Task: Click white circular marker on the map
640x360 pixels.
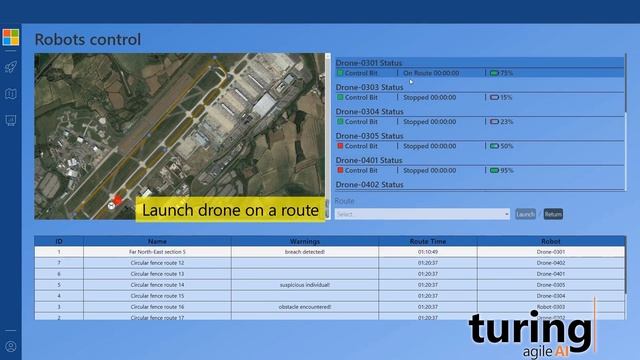Action: [x=111, y=206]
